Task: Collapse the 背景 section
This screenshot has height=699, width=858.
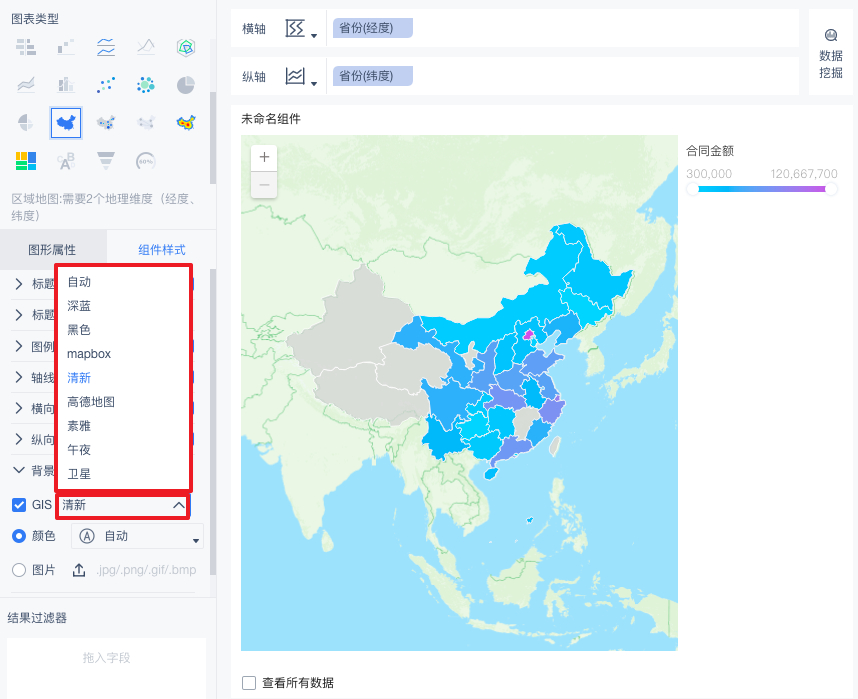Action: pyautogui.click(x=19, y=470)
